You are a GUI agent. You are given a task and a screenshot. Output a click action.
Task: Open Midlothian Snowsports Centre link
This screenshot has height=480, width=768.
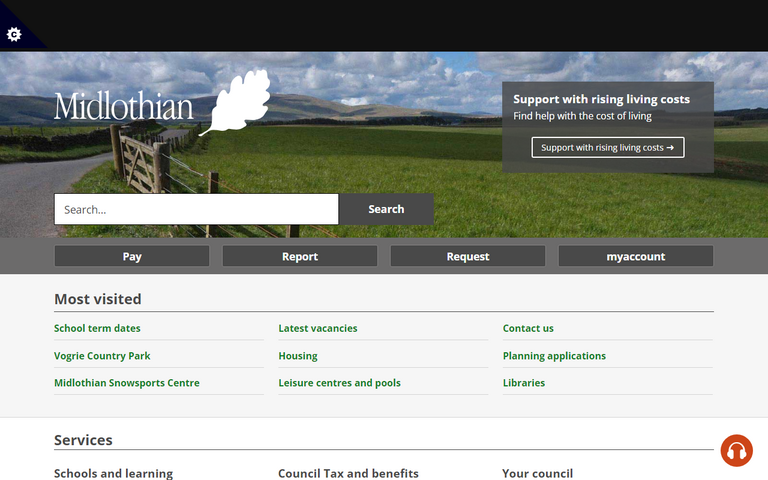[x=127, y=383]
